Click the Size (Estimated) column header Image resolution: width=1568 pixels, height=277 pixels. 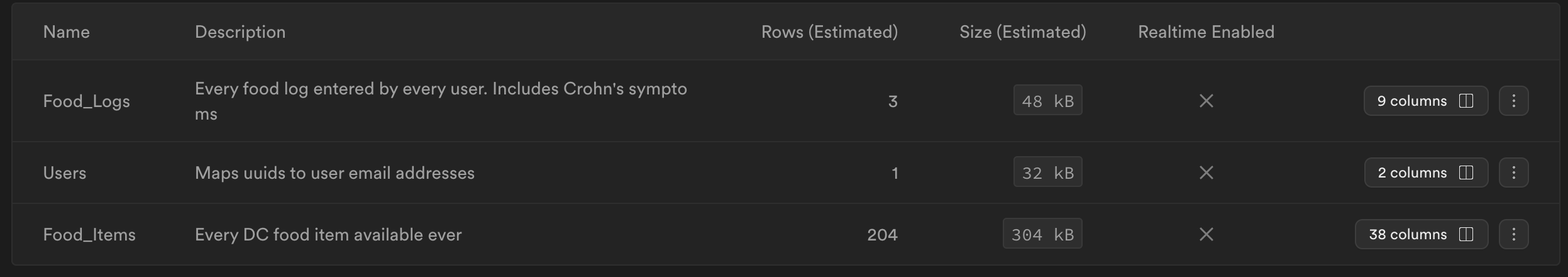click(x=1023, y=31)
